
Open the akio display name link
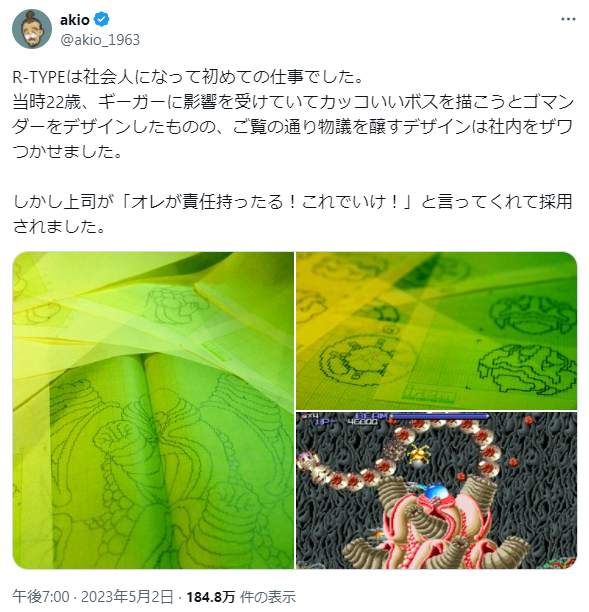[x=75, y=20]
